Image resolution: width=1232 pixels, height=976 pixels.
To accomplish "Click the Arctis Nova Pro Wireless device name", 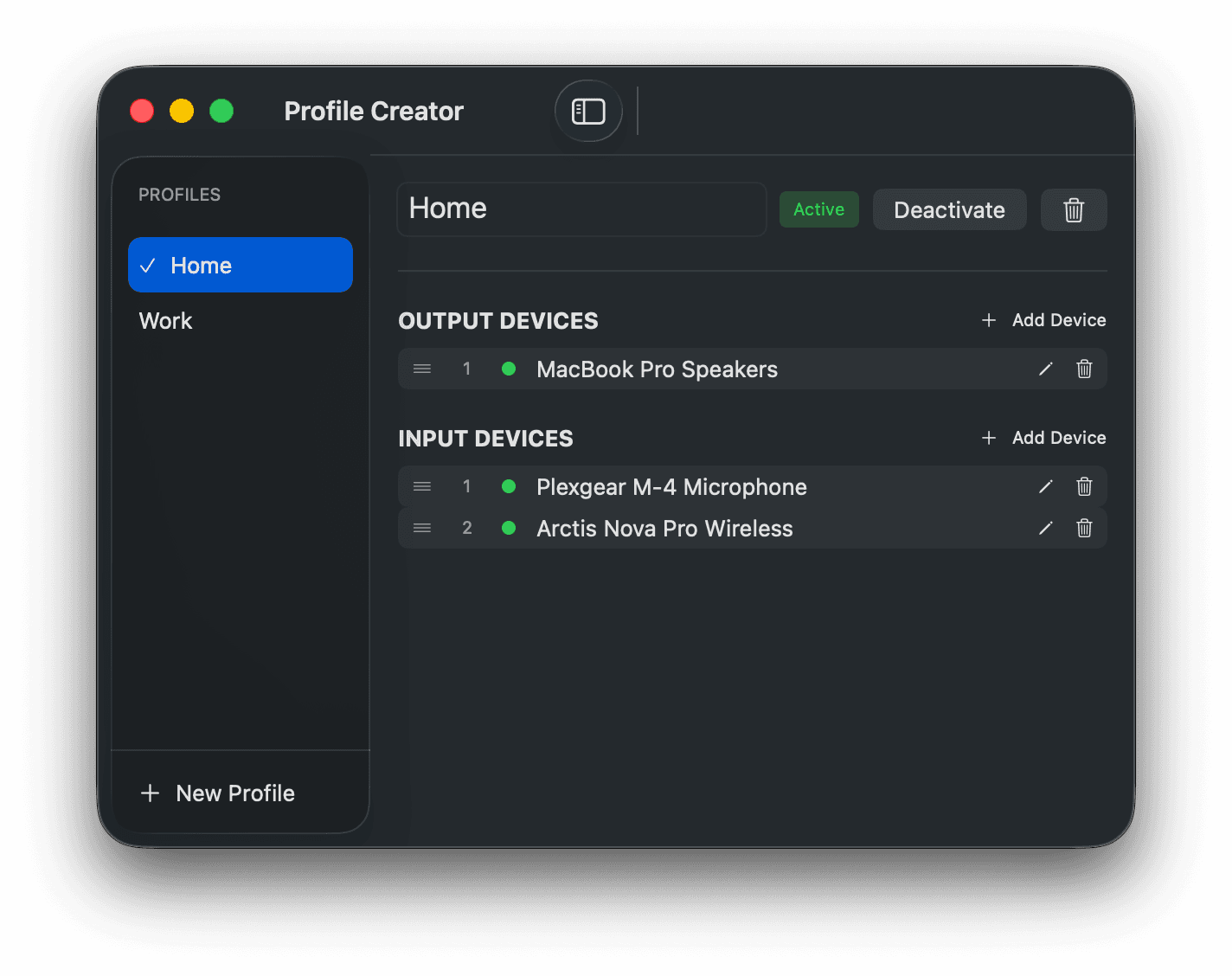I will tap(664, 529).
